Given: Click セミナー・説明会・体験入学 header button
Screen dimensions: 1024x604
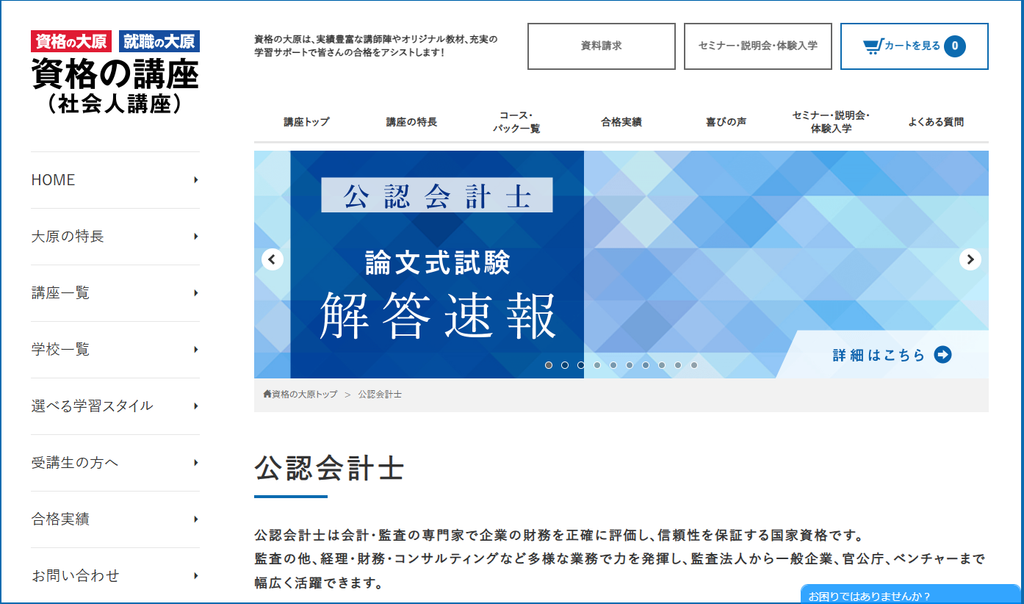Looking at the screenshot, I should coord(758,46).
